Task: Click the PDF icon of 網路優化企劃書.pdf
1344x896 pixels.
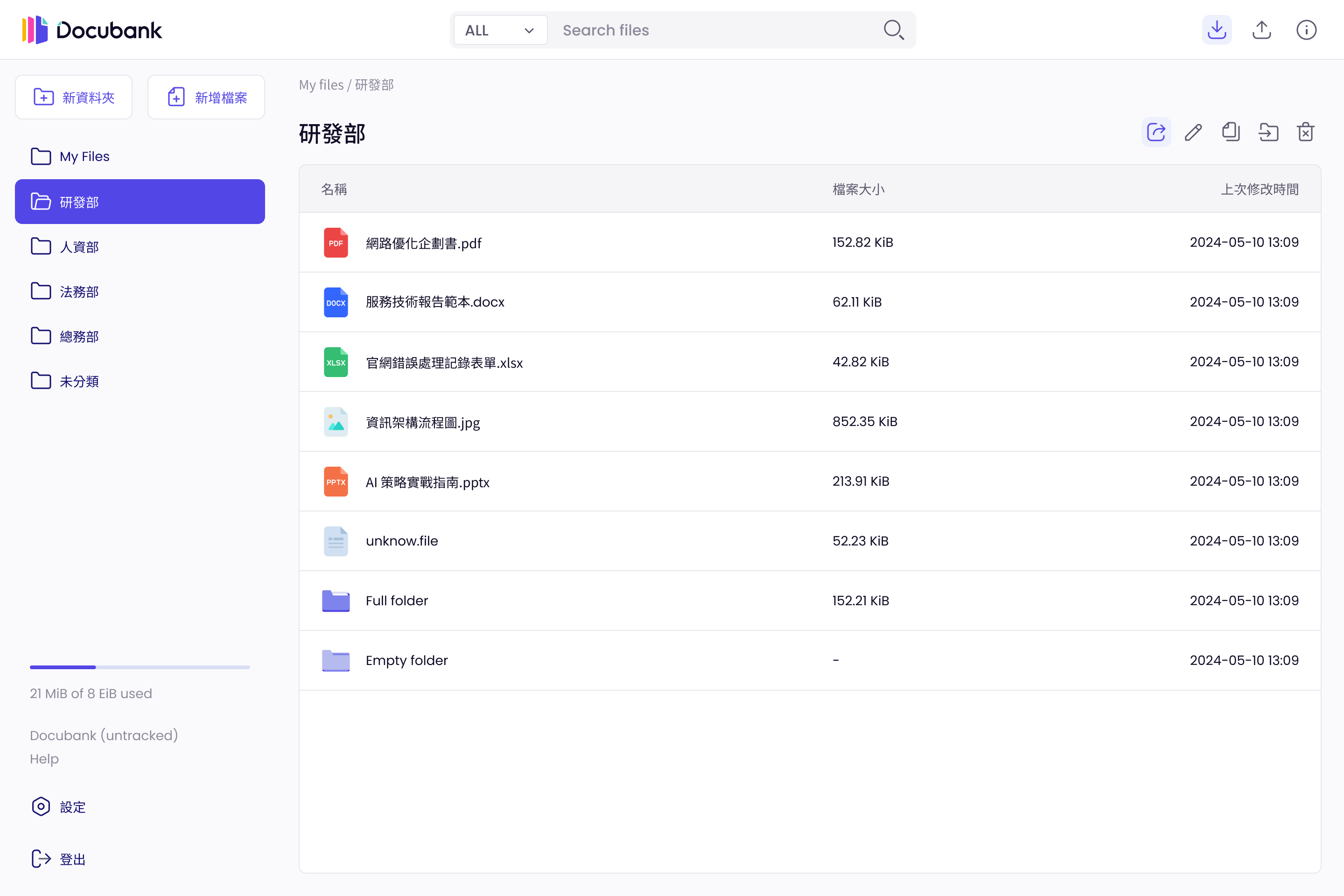Action: pos(336,243)
